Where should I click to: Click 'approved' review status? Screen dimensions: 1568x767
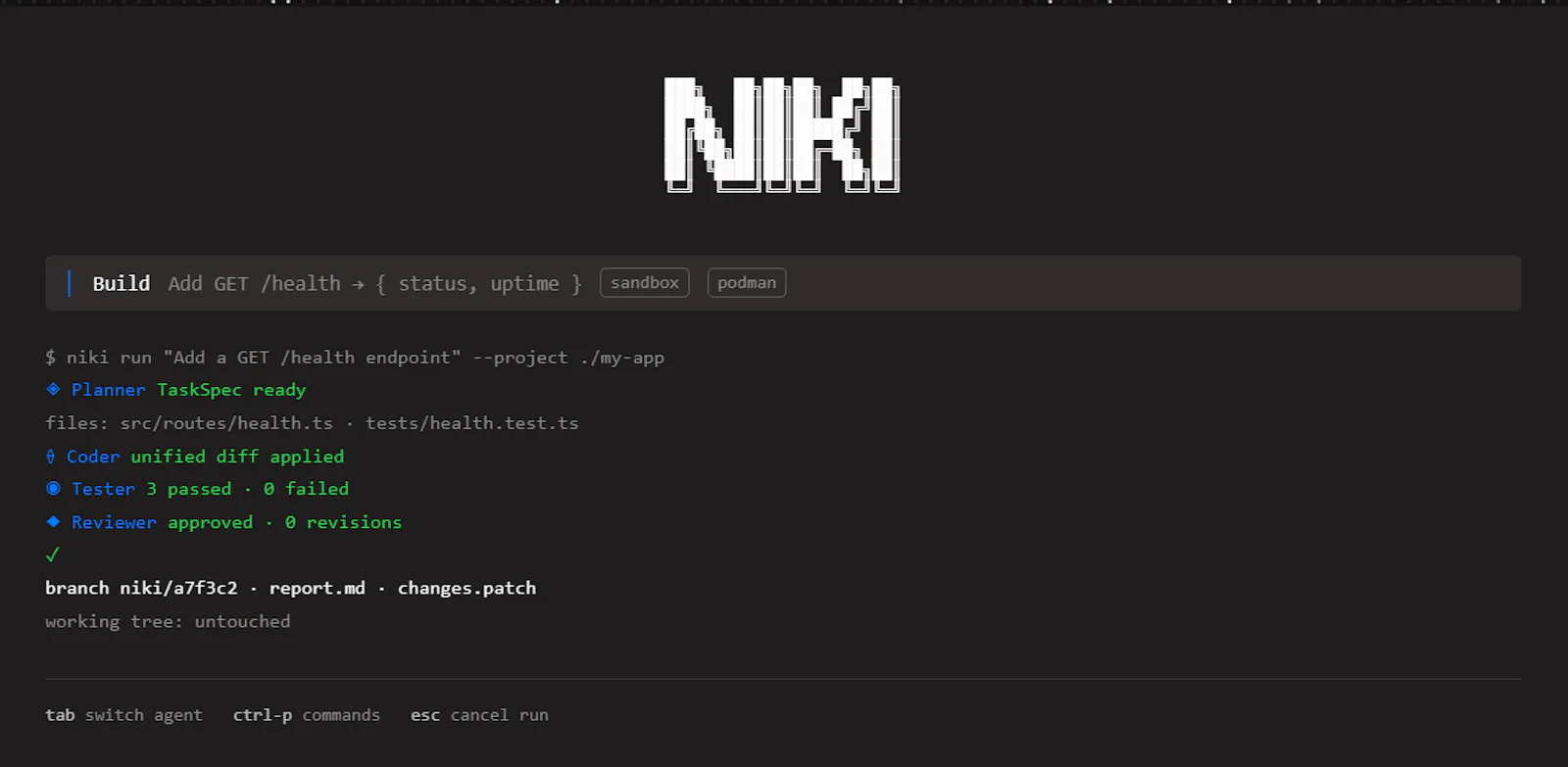tap(210, 522)
